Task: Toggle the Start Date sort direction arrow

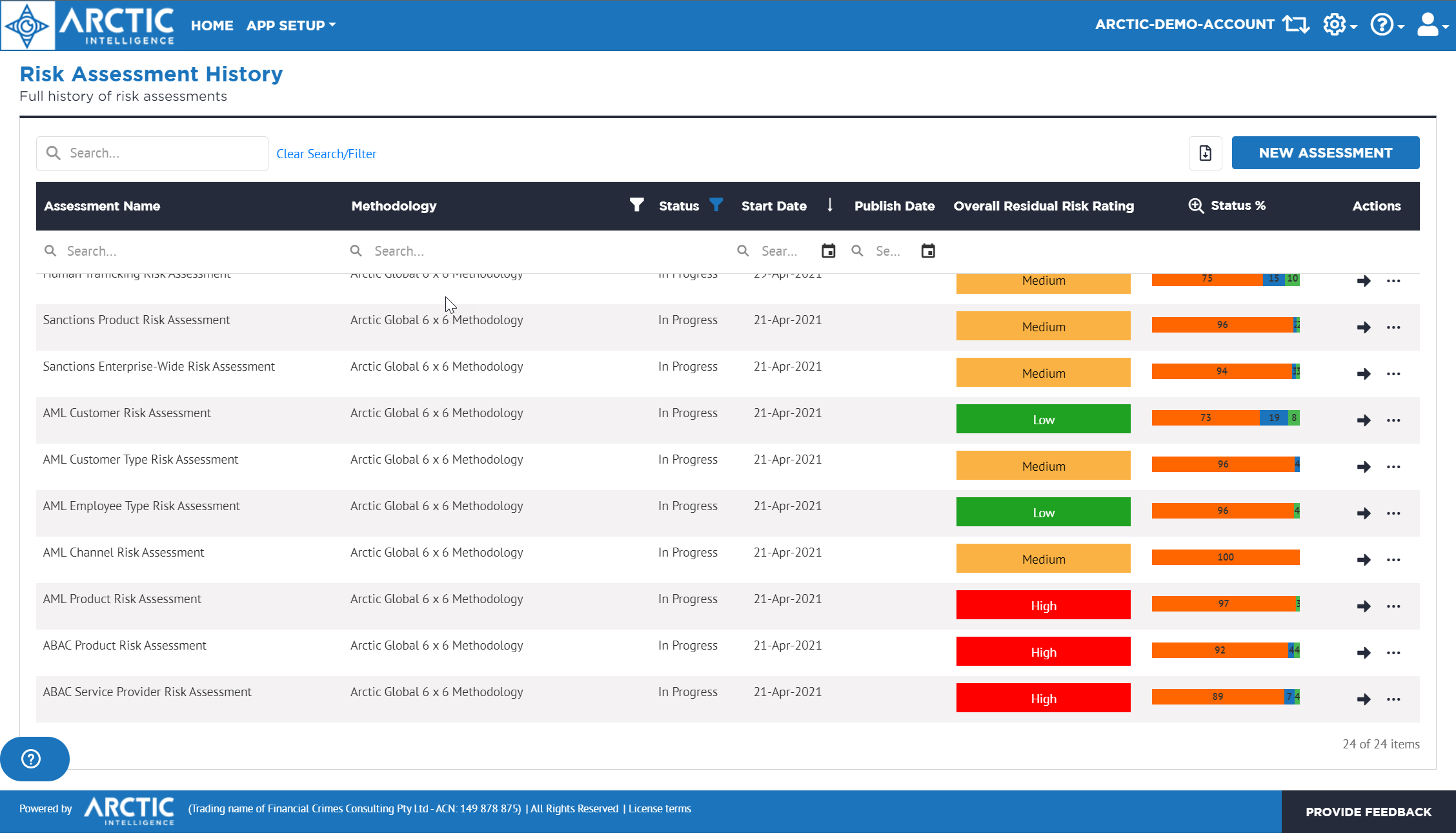Action: tap(830, 205)
